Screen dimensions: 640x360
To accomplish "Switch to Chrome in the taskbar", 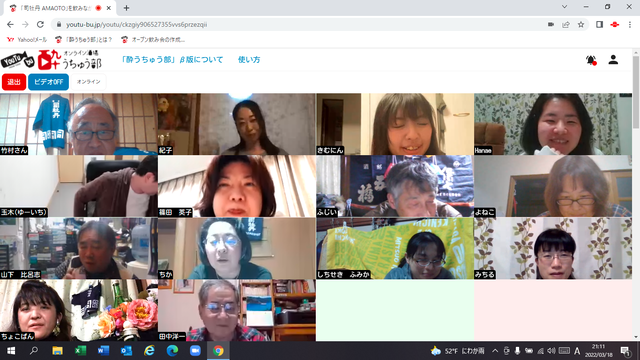I will 218,351.
